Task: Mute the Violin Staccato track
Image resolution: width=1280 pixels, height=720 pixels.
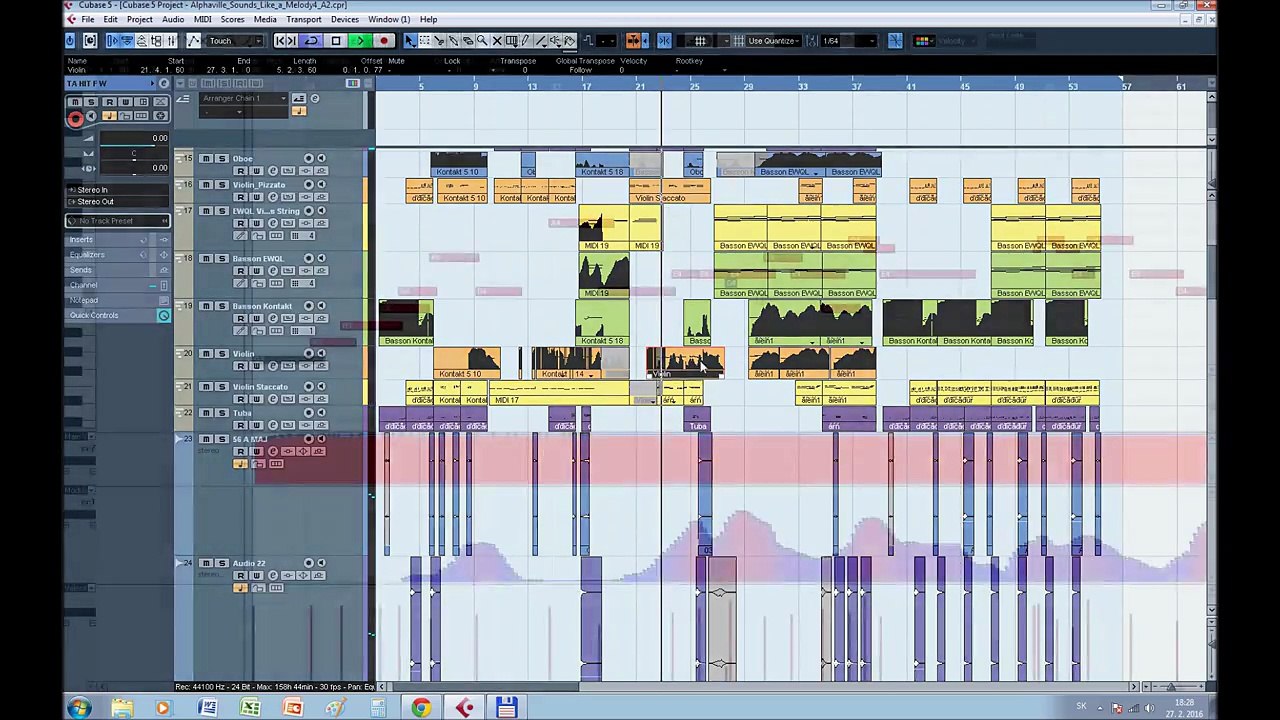Action: pos(206,387)
